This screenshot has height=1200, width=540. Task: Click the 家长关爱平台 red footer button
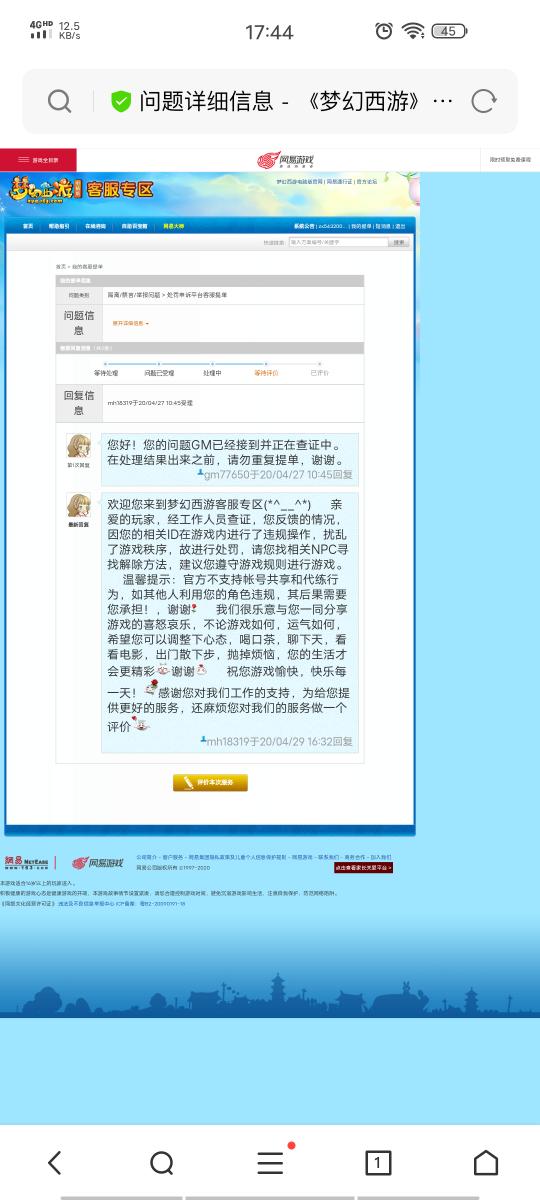363,868
